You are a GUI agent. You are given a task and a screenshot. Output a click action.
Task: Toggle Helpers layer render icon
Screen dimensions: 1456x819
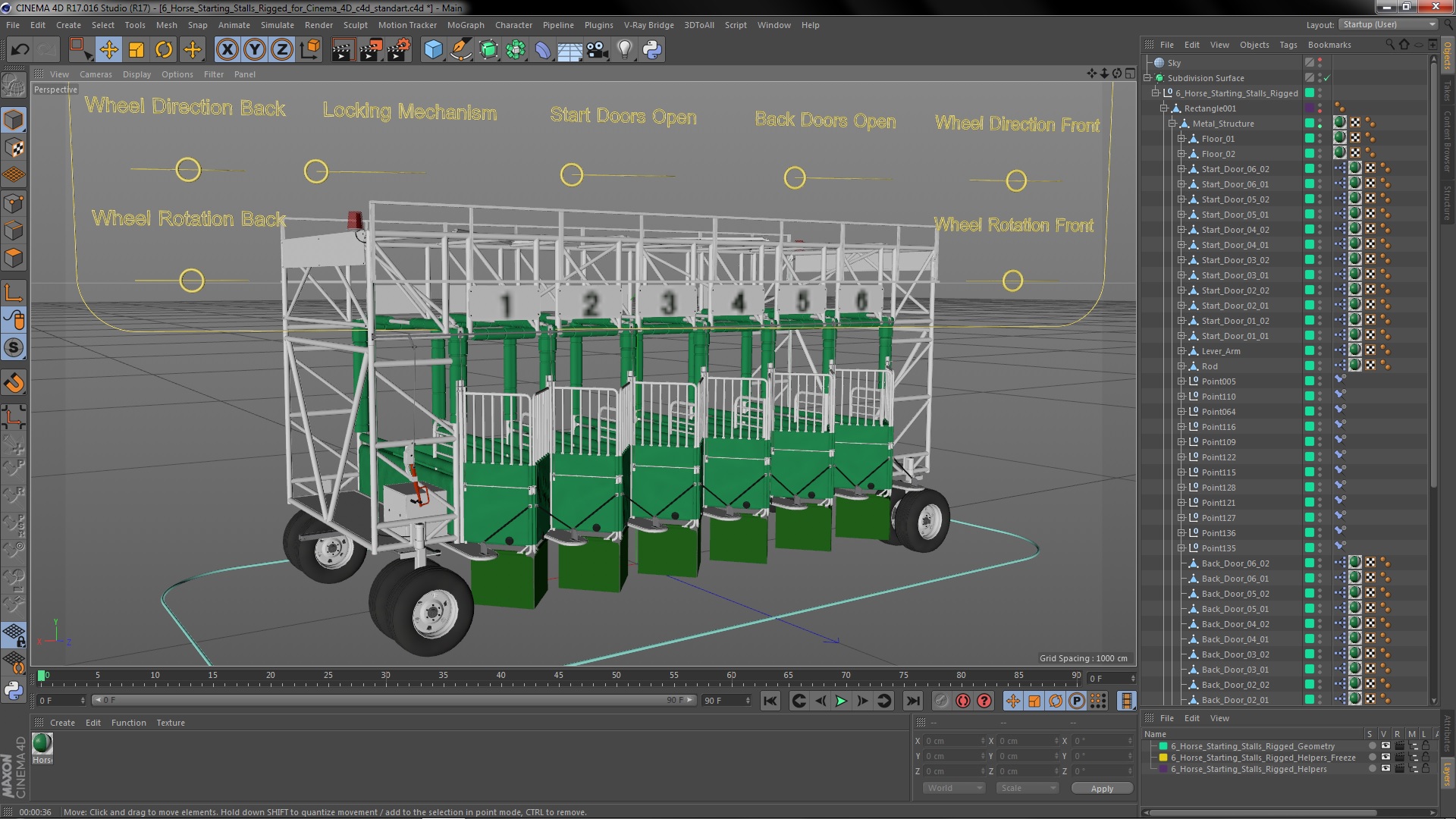1399,769
